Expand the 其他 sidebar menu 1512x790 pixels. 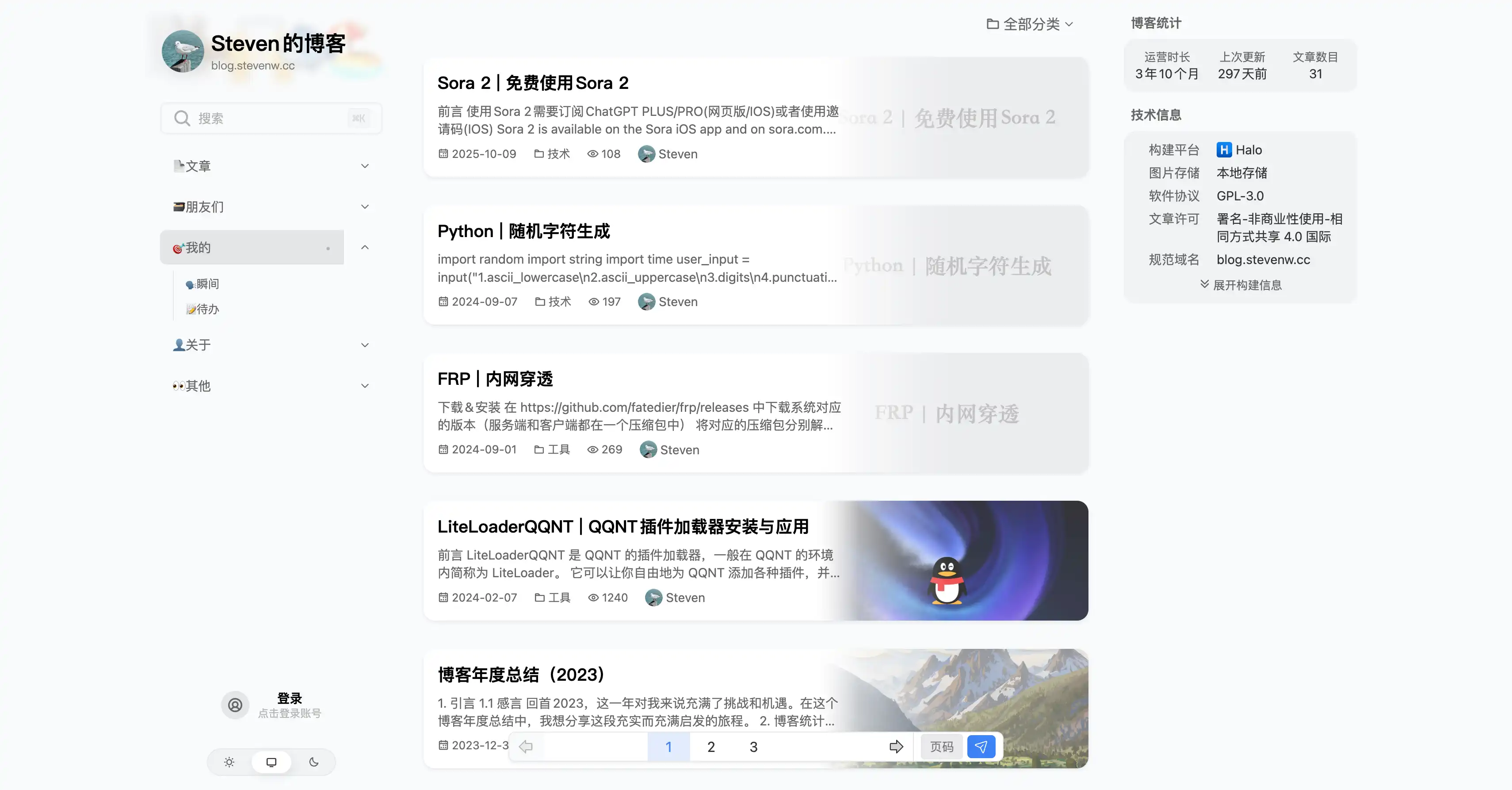[x=364, y=386]
